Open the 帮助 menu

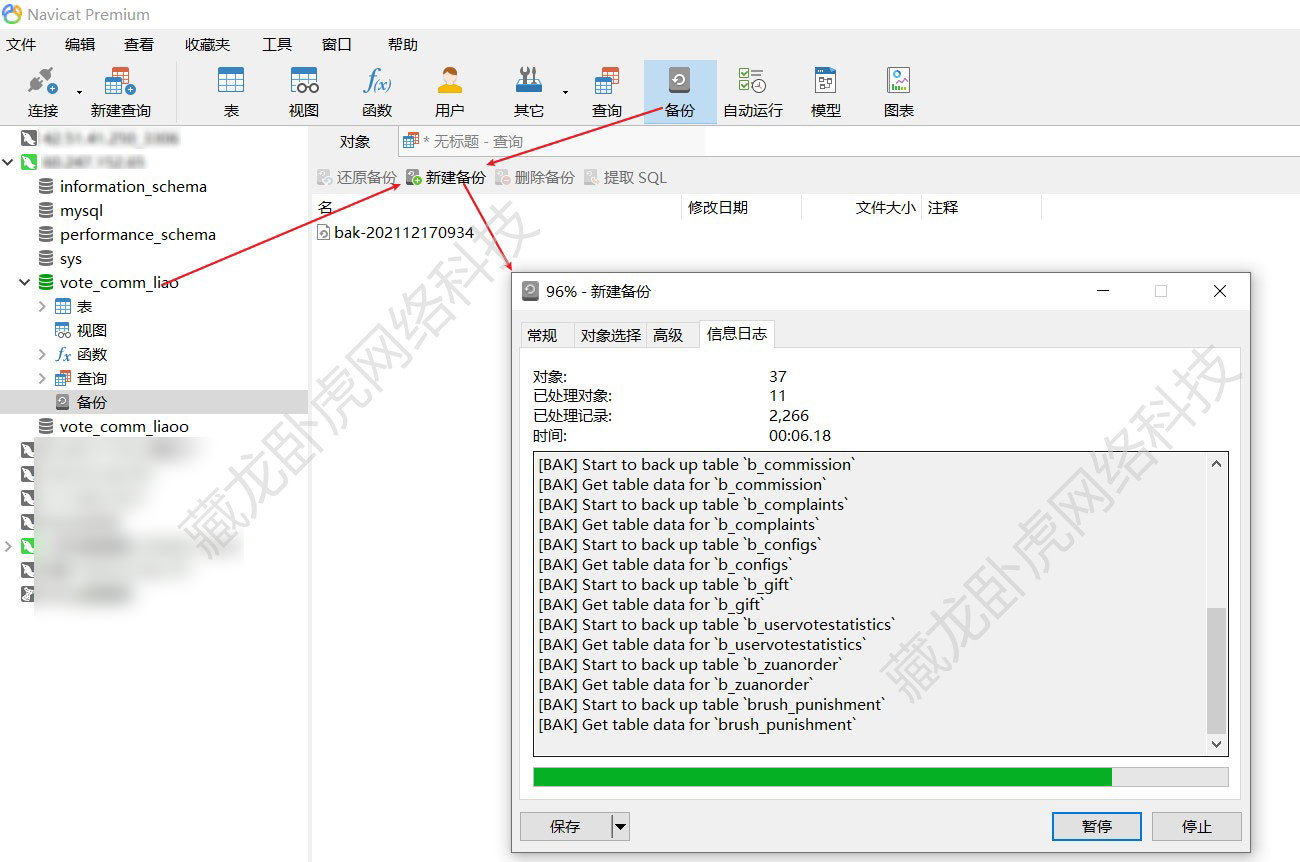(x=403, y=44)
